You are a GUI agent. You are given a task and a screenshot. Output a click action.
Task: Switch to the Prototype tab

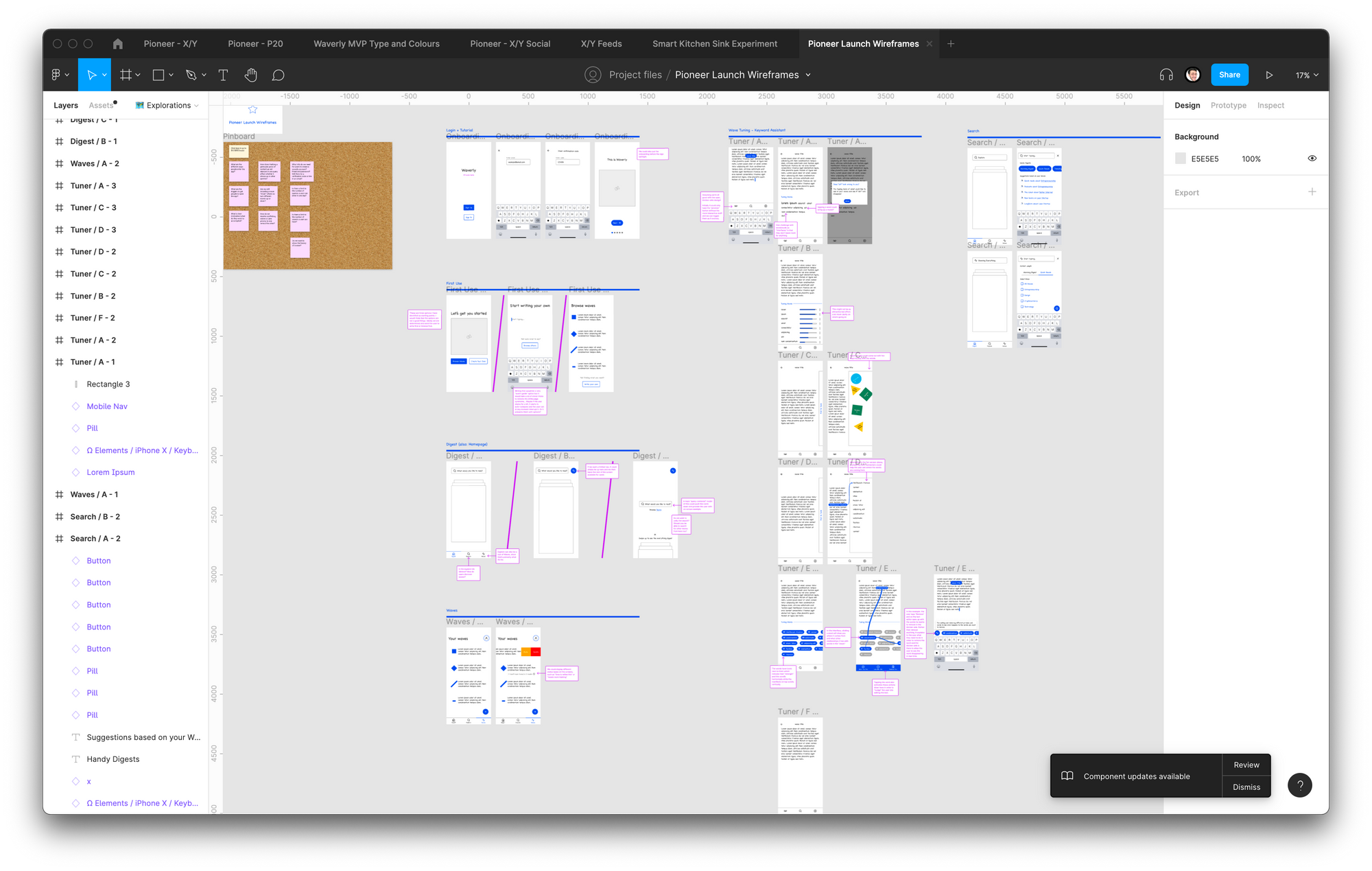(x=1228, y=105)
